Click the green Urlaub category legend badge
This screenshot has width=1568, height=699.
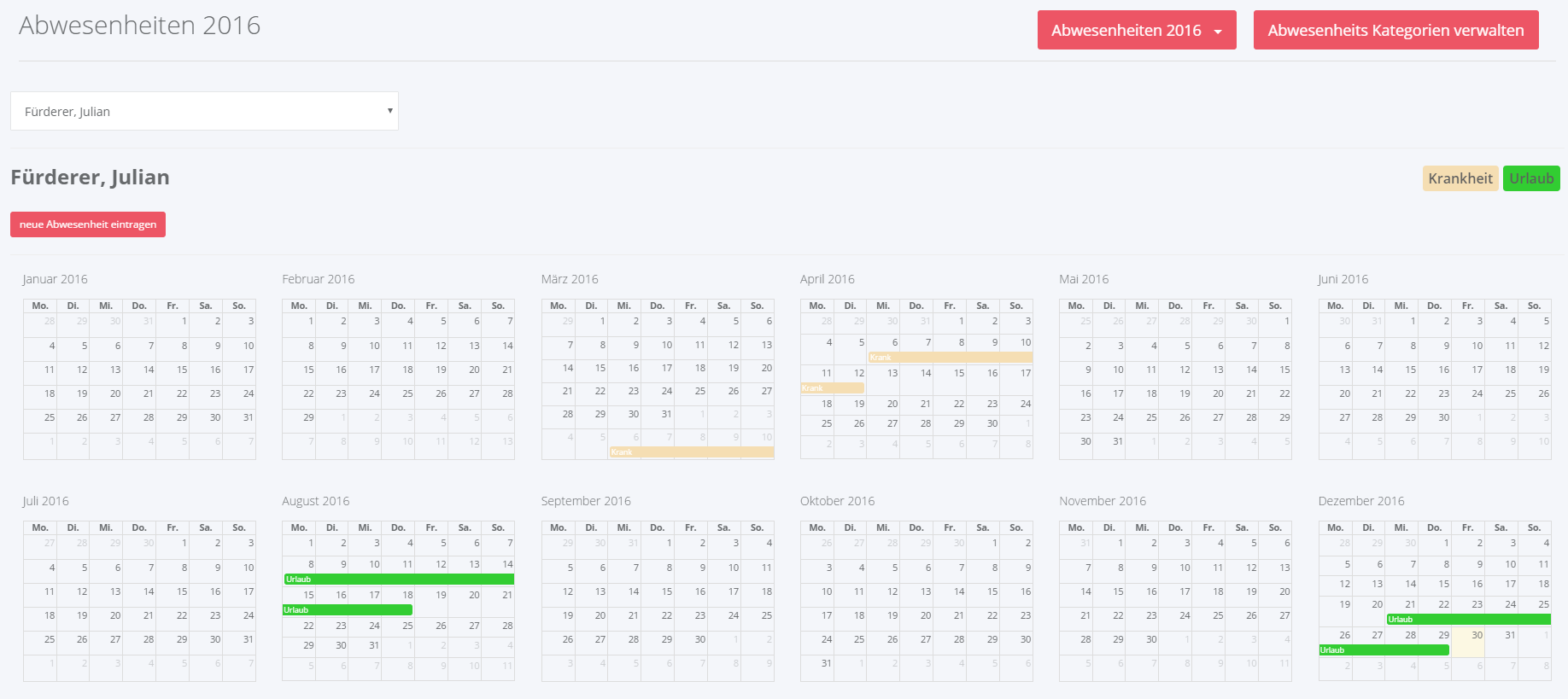point(1530,178)
